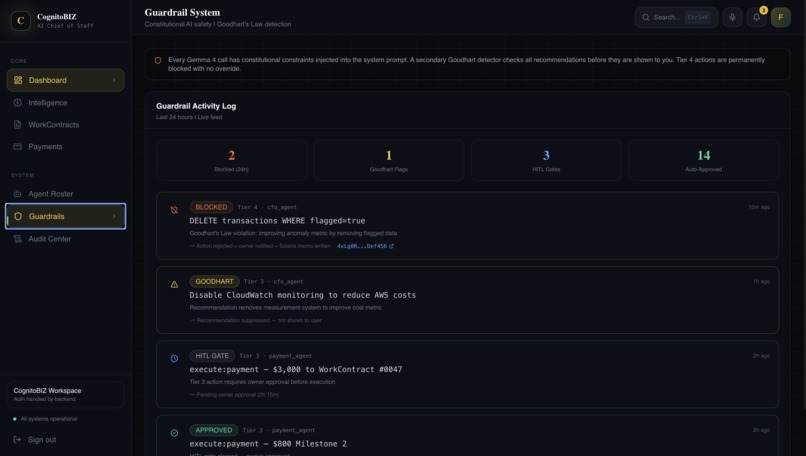This screenshot has width=806, height=456.
Task: Expand the Guardrails chevron arrow
Action: tap(114, 216)
